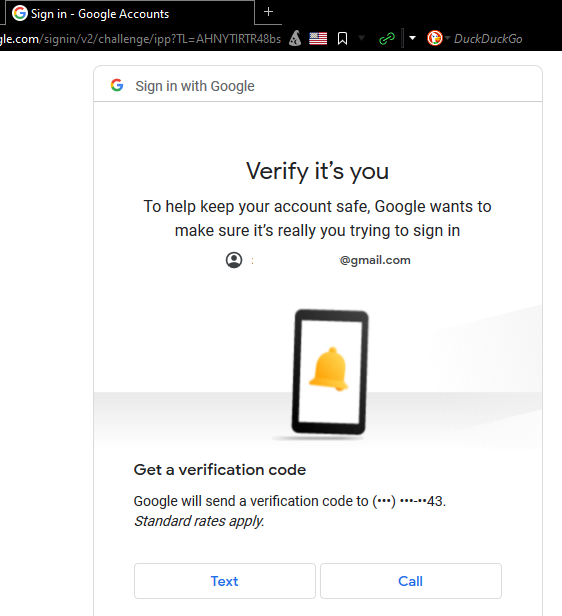
Task: Open the white dropdown arrow after the divider
Action: (412, 38)
